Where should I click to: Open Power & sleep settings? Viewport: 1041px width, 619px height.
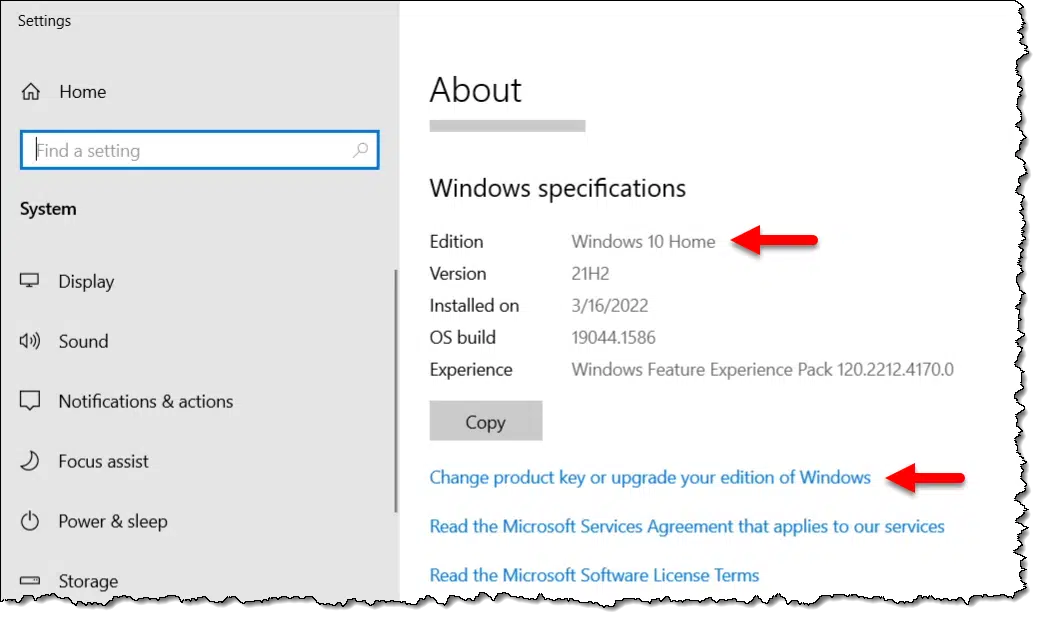tap(113, 521)
